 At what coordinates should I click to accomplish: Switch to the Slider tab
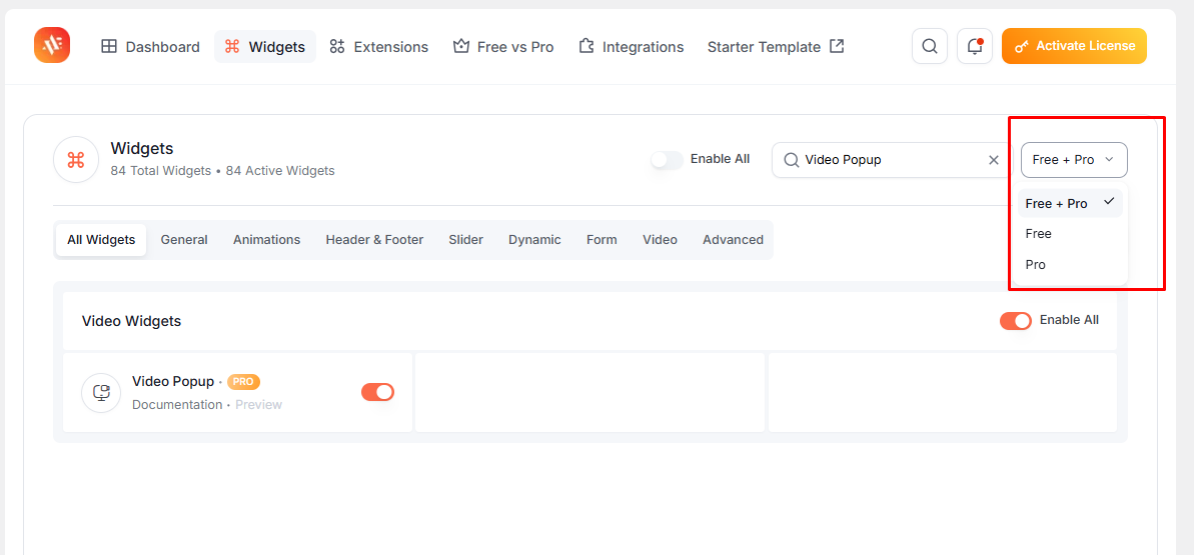point(466,240)
